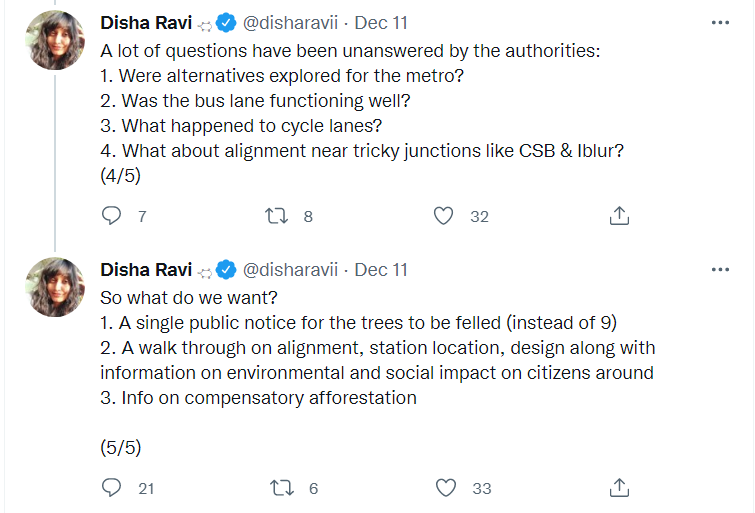This screenshot has width=755, height=513.
Task: Open the Dec 11 timestamp of first tweet
Action: [x=381, y=22]
